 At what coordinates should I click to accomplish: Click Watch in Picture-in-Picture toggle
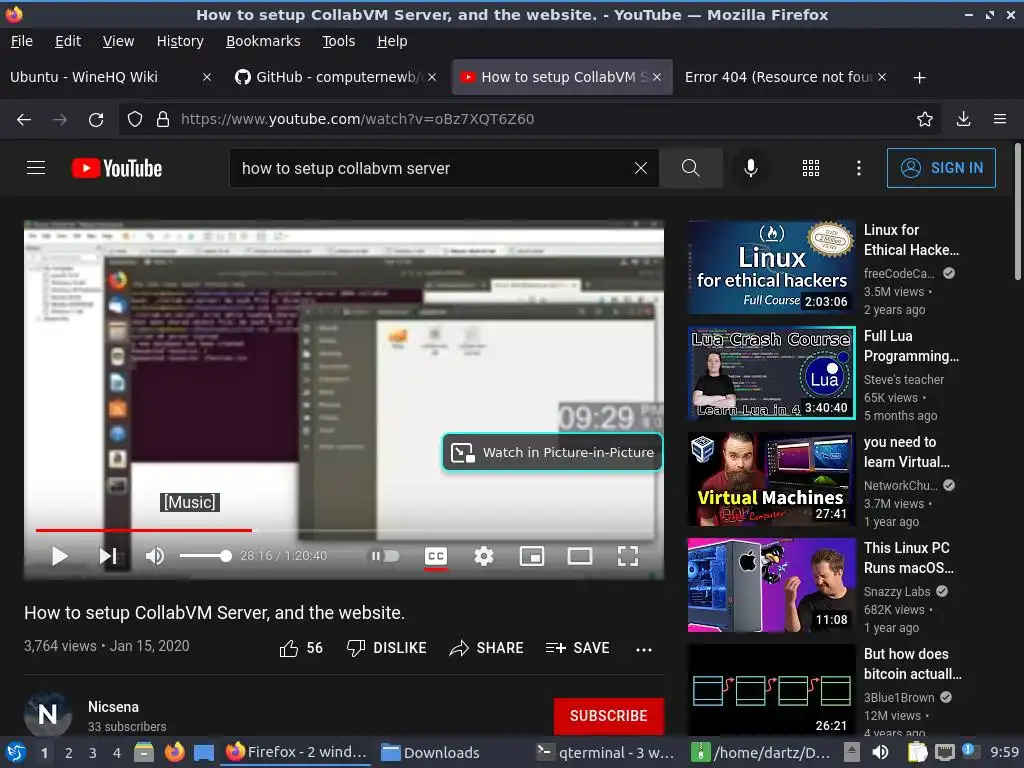[x=552, y=452]
